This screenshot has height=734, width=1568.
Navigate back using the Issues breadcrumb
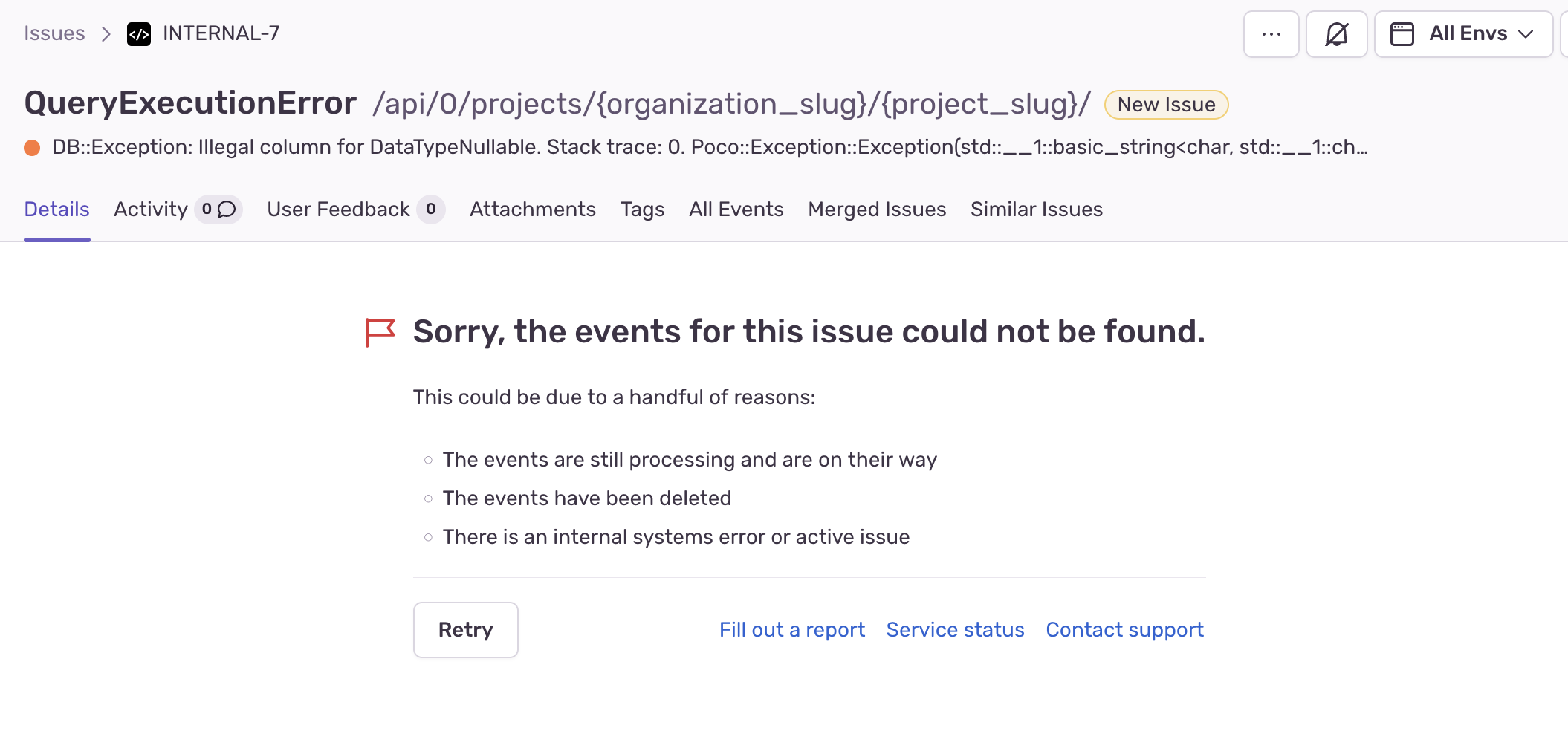point(54,33)
